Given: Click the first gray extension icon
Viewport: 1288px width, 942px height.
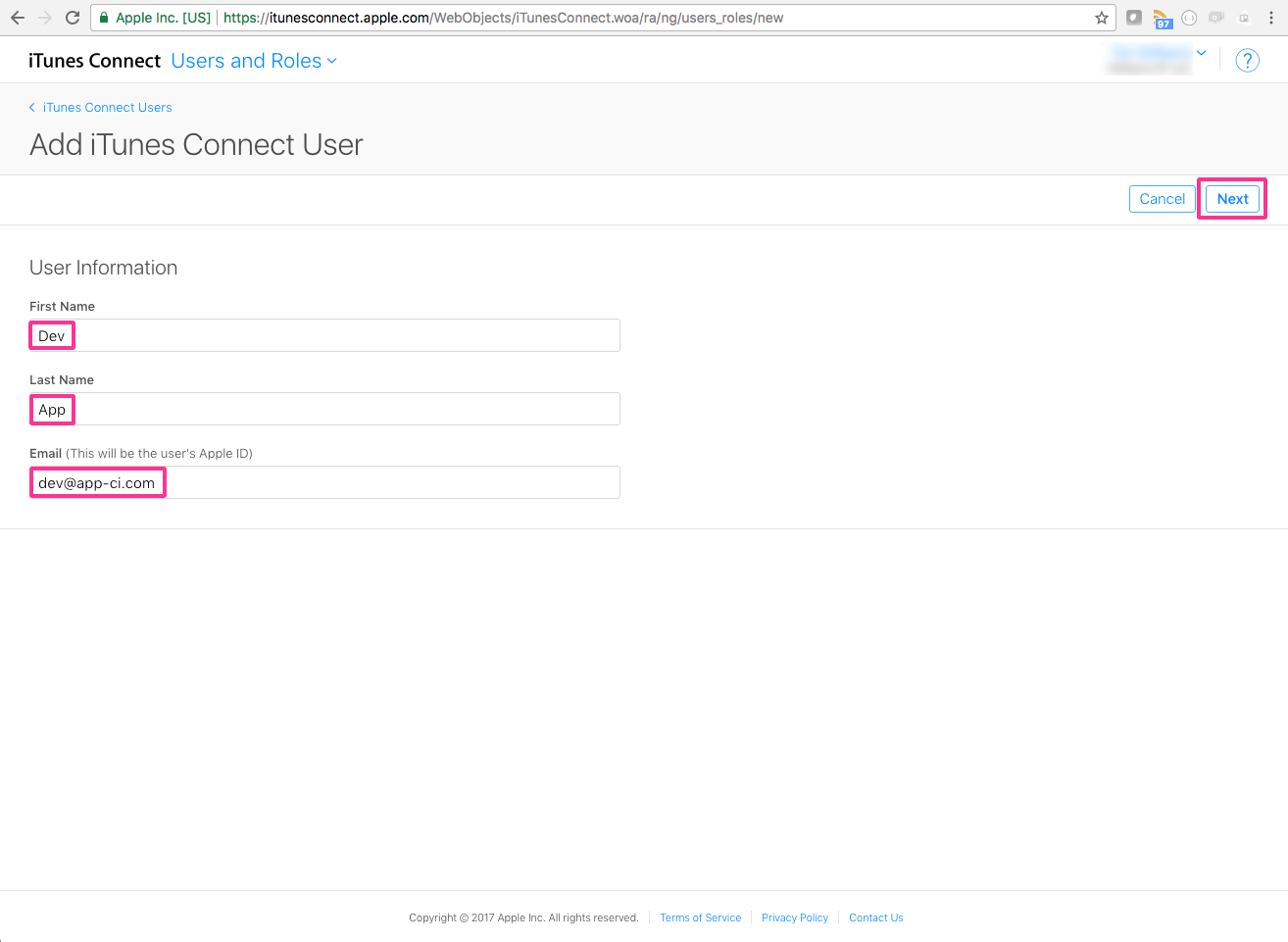Looking at the screenshot, I should click(x=1134, y=18).
